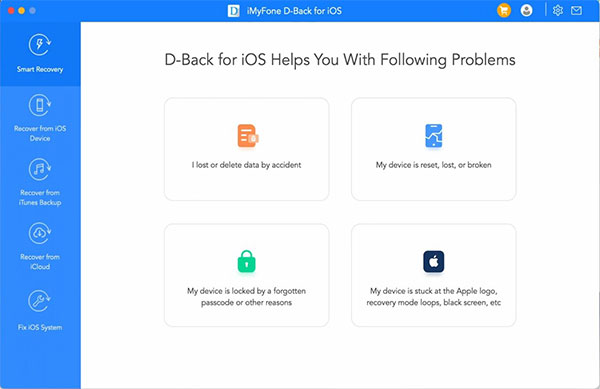Open the Smart Recovery mode icon

(x=40, y=45)
